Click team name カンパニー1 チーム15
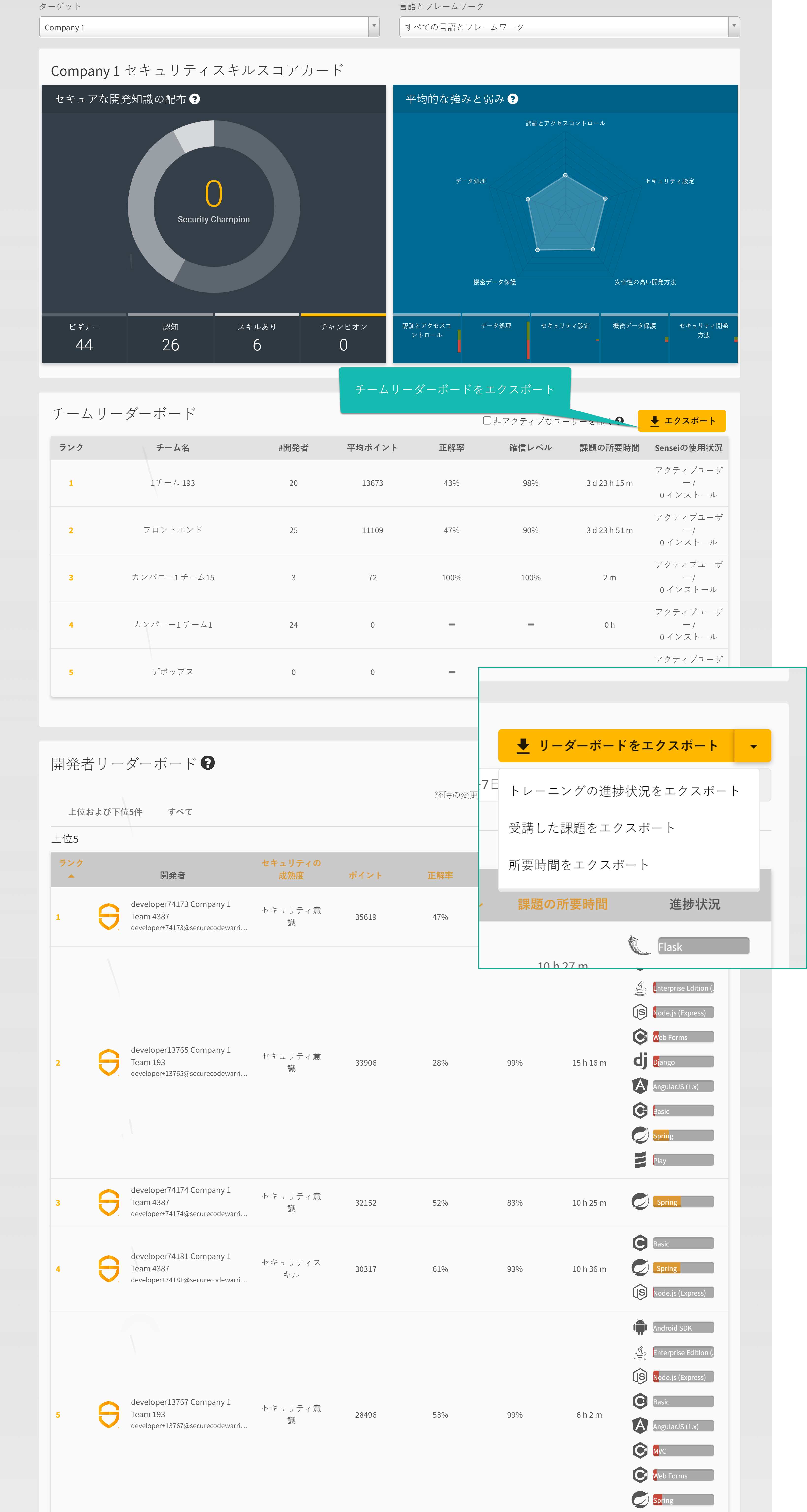The image size is (807, 1512). 173,577
